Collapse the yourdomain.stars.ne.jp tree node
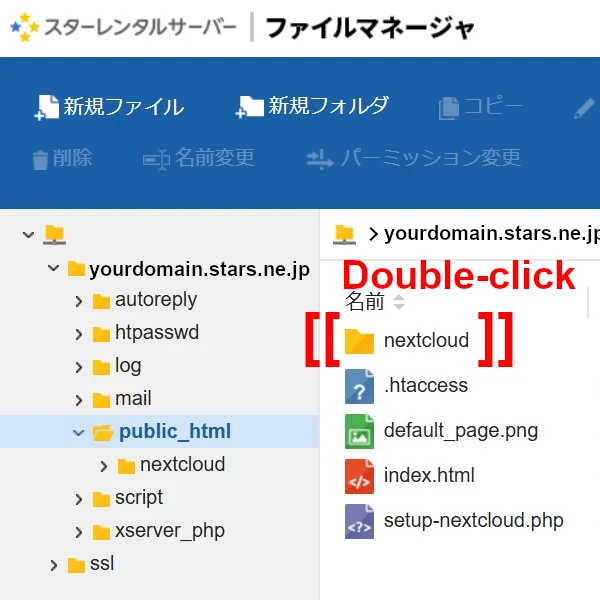This screenshot has height=600, width=600. click(x=54, y=268)
